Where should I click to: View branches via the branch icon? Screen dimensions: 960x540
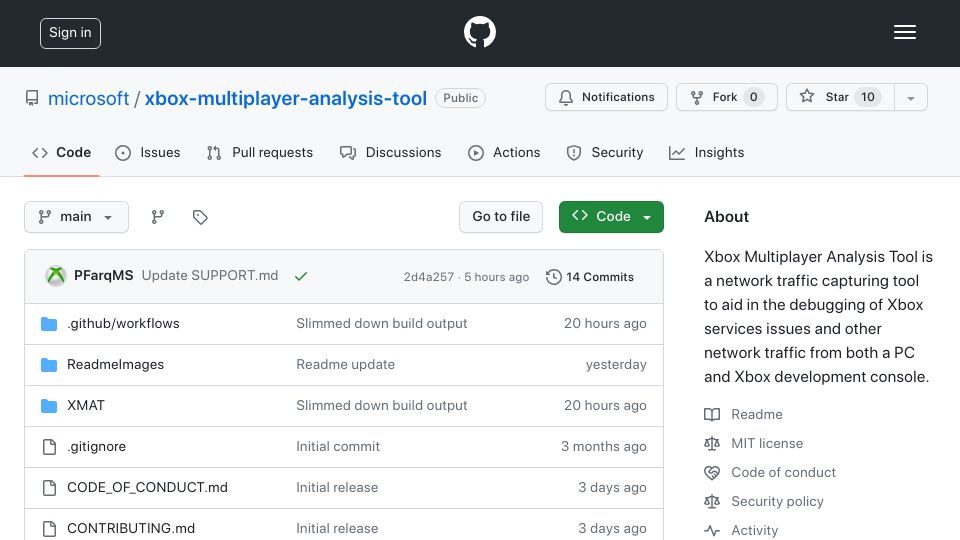pos(158,217)
